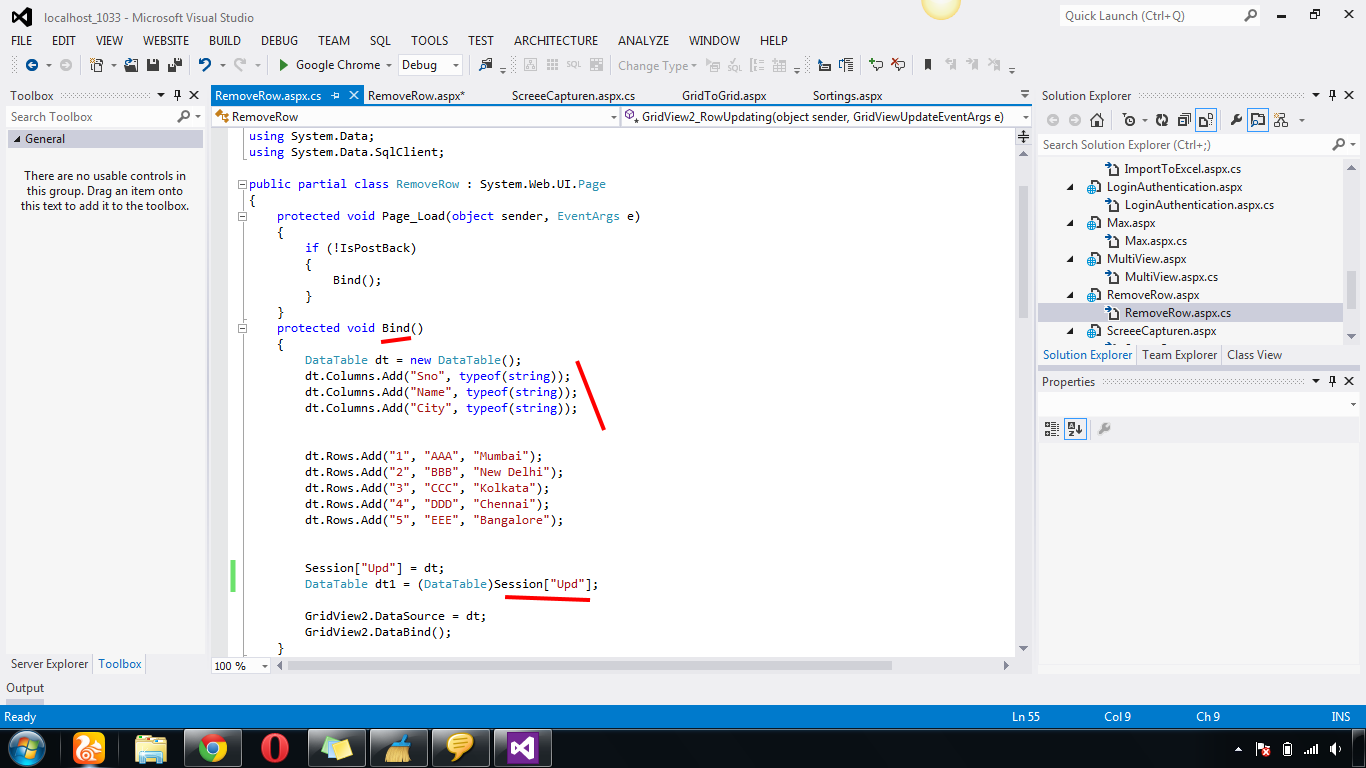The image size is (1366, 768).
Task: Collapse the MultiView.aspx tree node
Action: pos(1069,259)
